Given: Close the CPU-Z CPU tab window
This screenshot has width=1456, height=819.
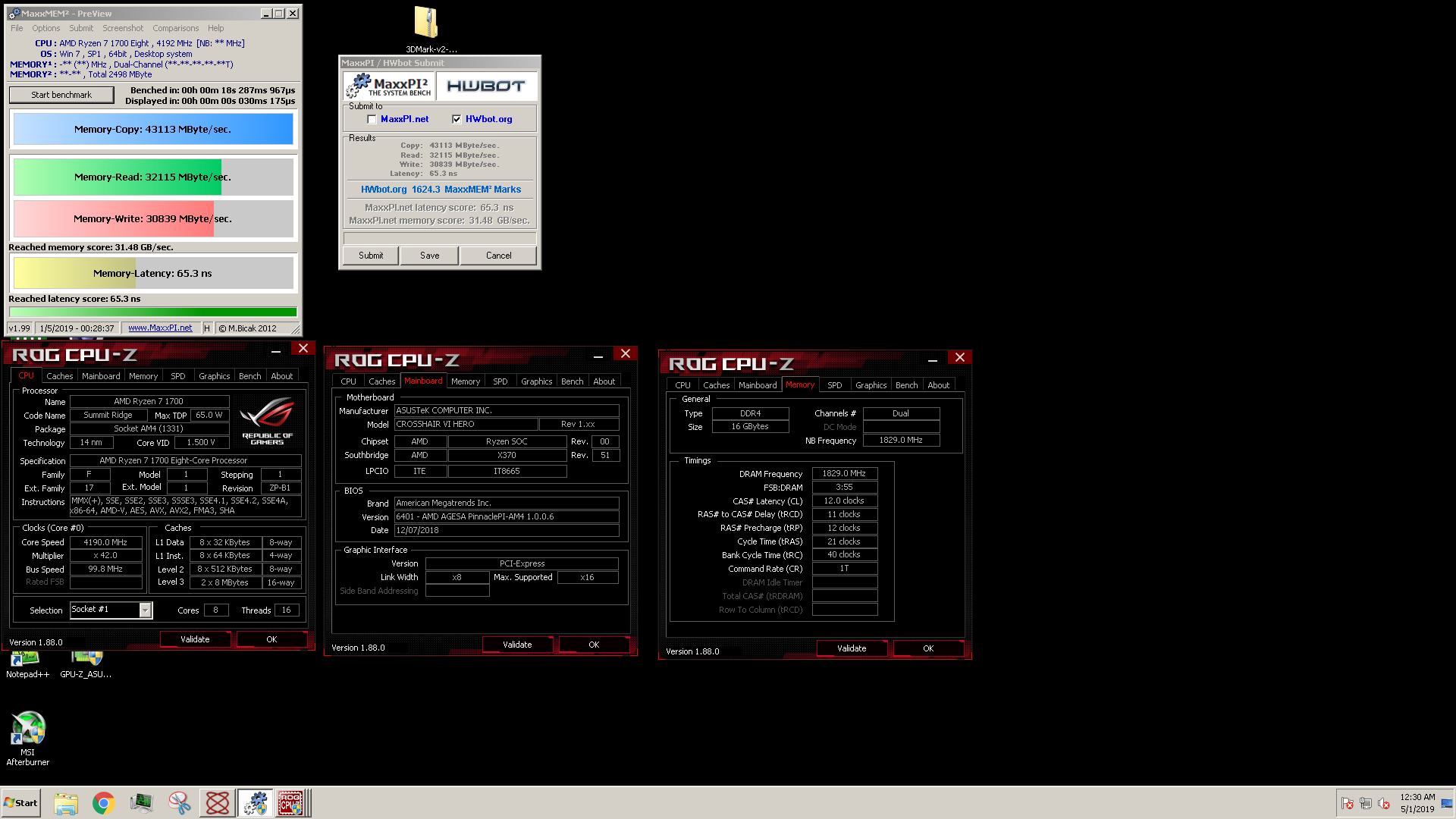Looking at the screenshot, I should [303, 348].
